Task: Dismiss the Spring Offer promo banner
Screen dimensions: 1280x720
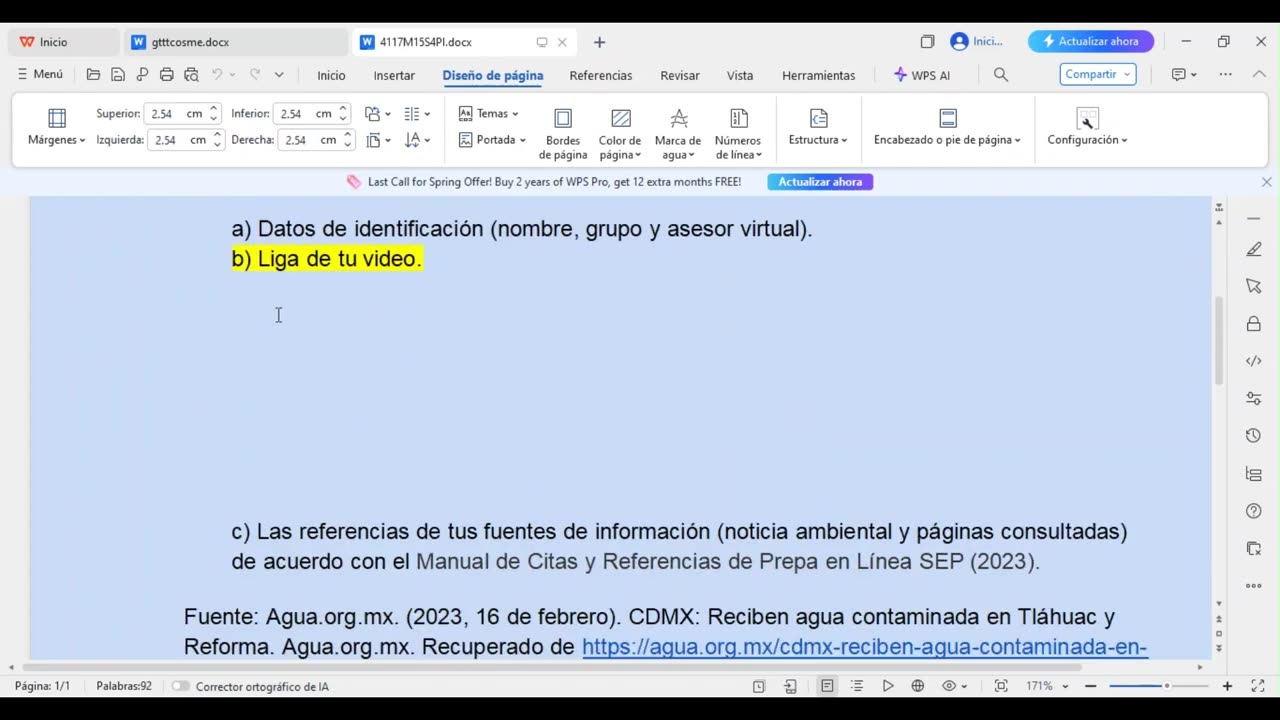Action: (x=1266, y=182)
